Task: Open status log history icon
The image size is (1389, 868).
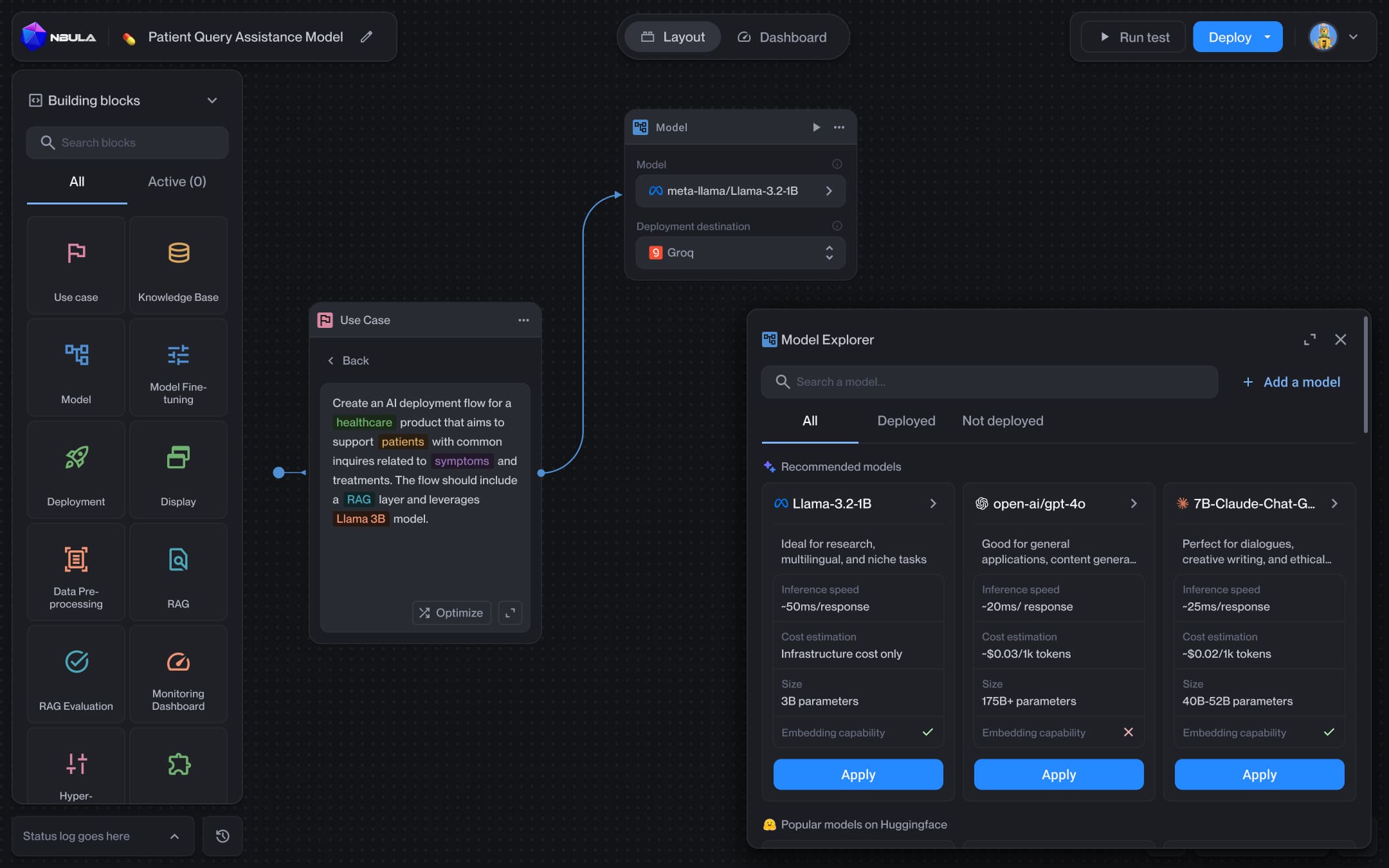Action: (x=222, y=836)
